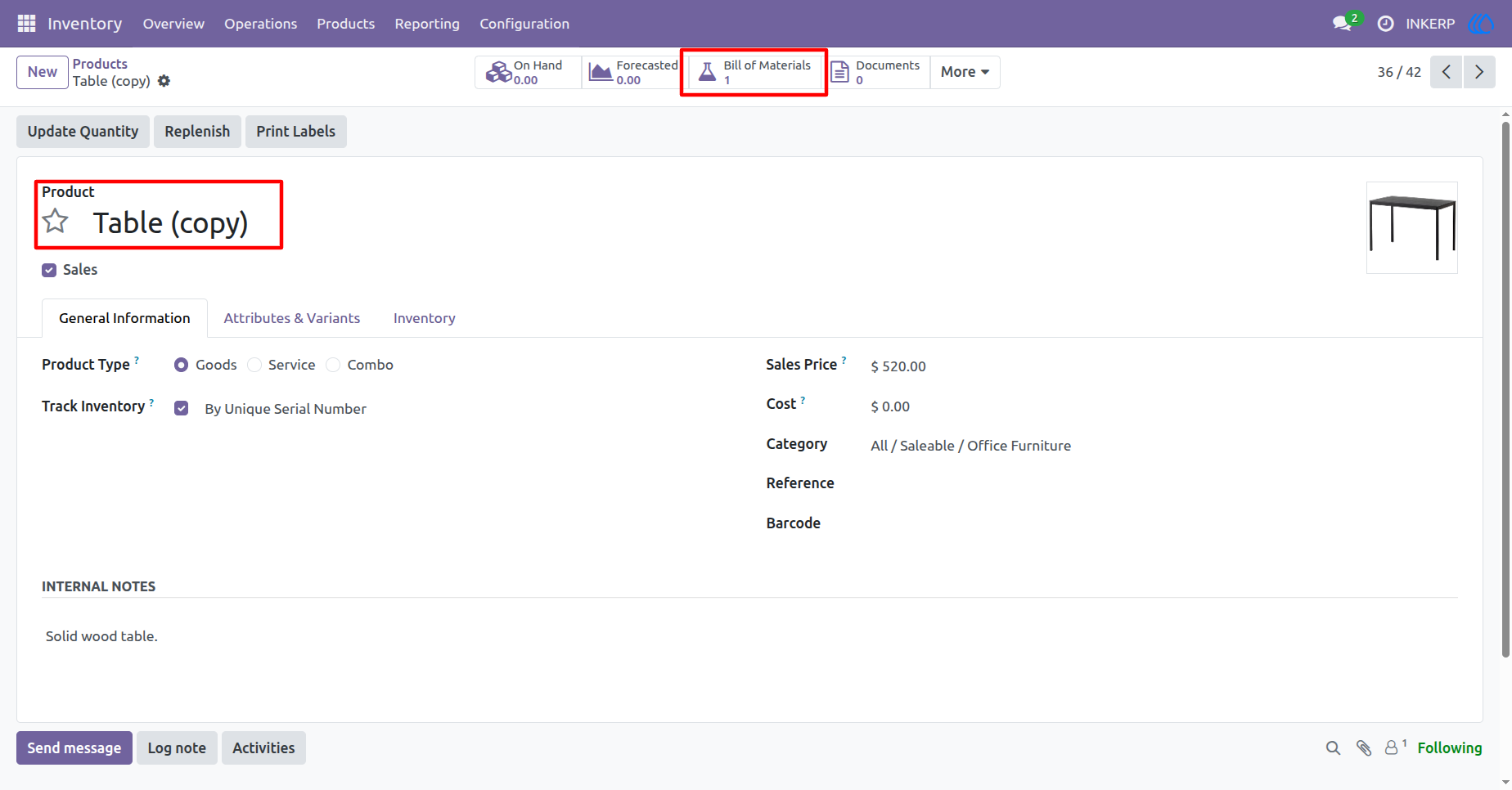
Task: Open the Documents smart button
Action: (877, 72)
